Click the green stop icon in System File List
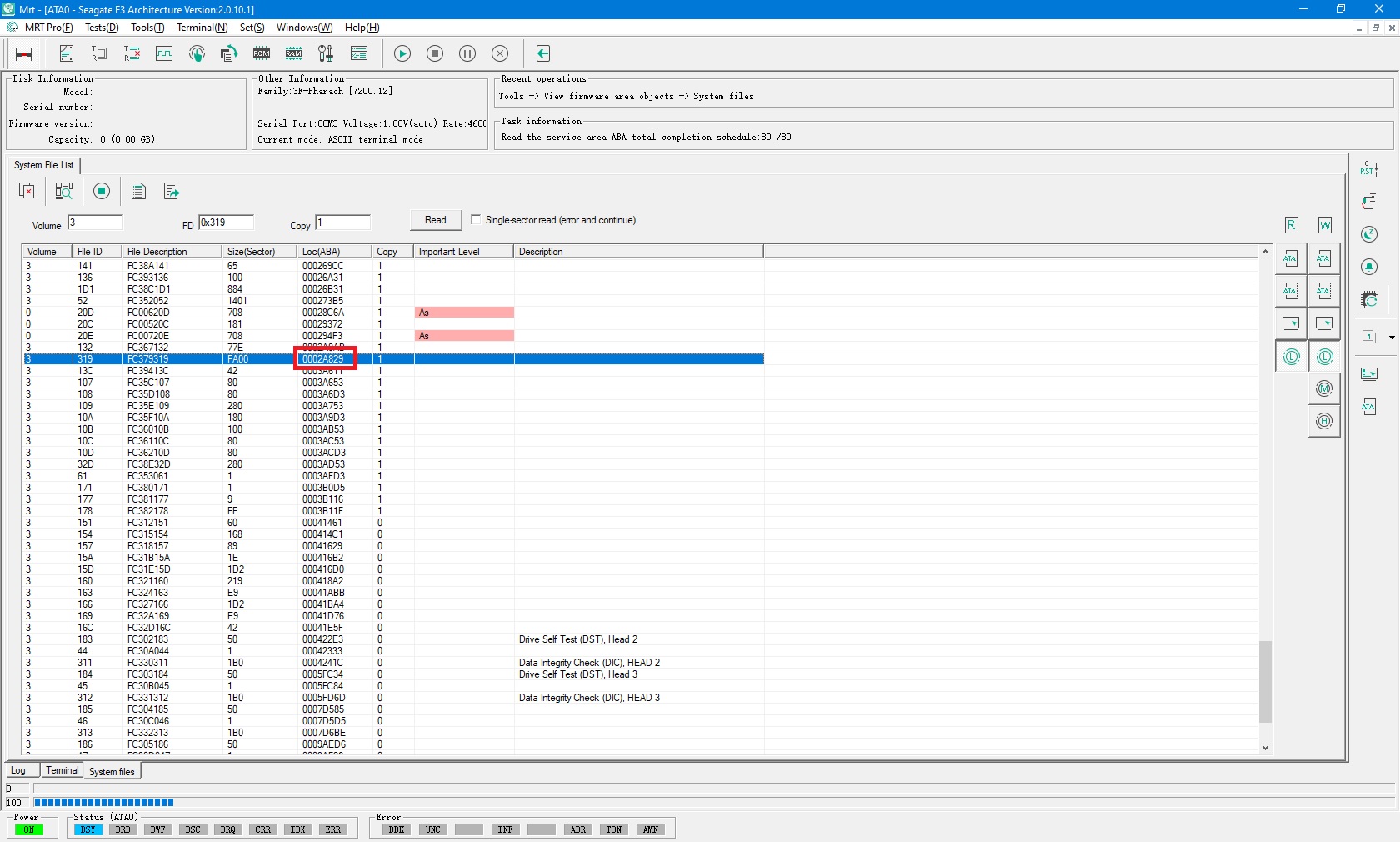 [x=102, y=191]
